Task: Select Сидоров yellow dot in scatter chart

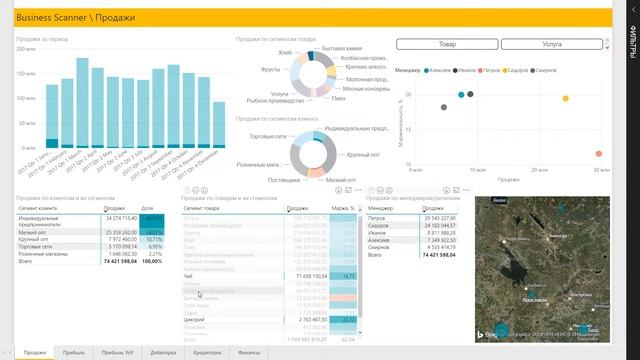Action: point(565,98)
